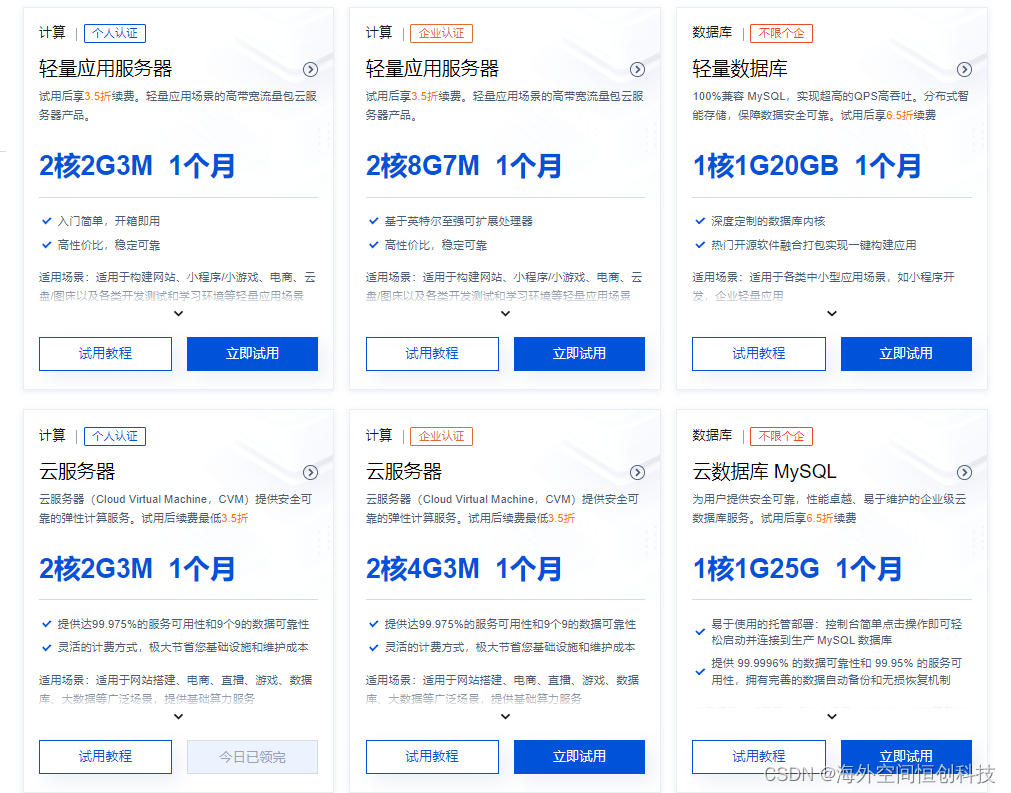Viewport: 1011px width, 793px height.
Task: Select the '2核8G7M 1个月' spec text
Action: (464, 166)
